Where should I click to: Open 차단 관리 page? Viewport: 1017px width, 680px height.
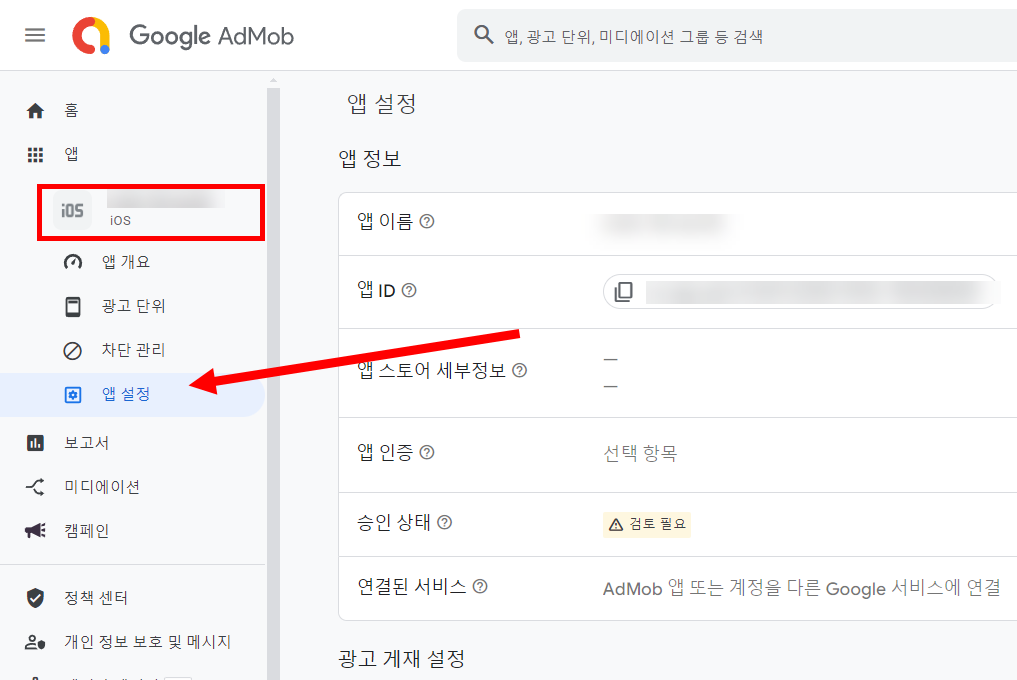133,350
